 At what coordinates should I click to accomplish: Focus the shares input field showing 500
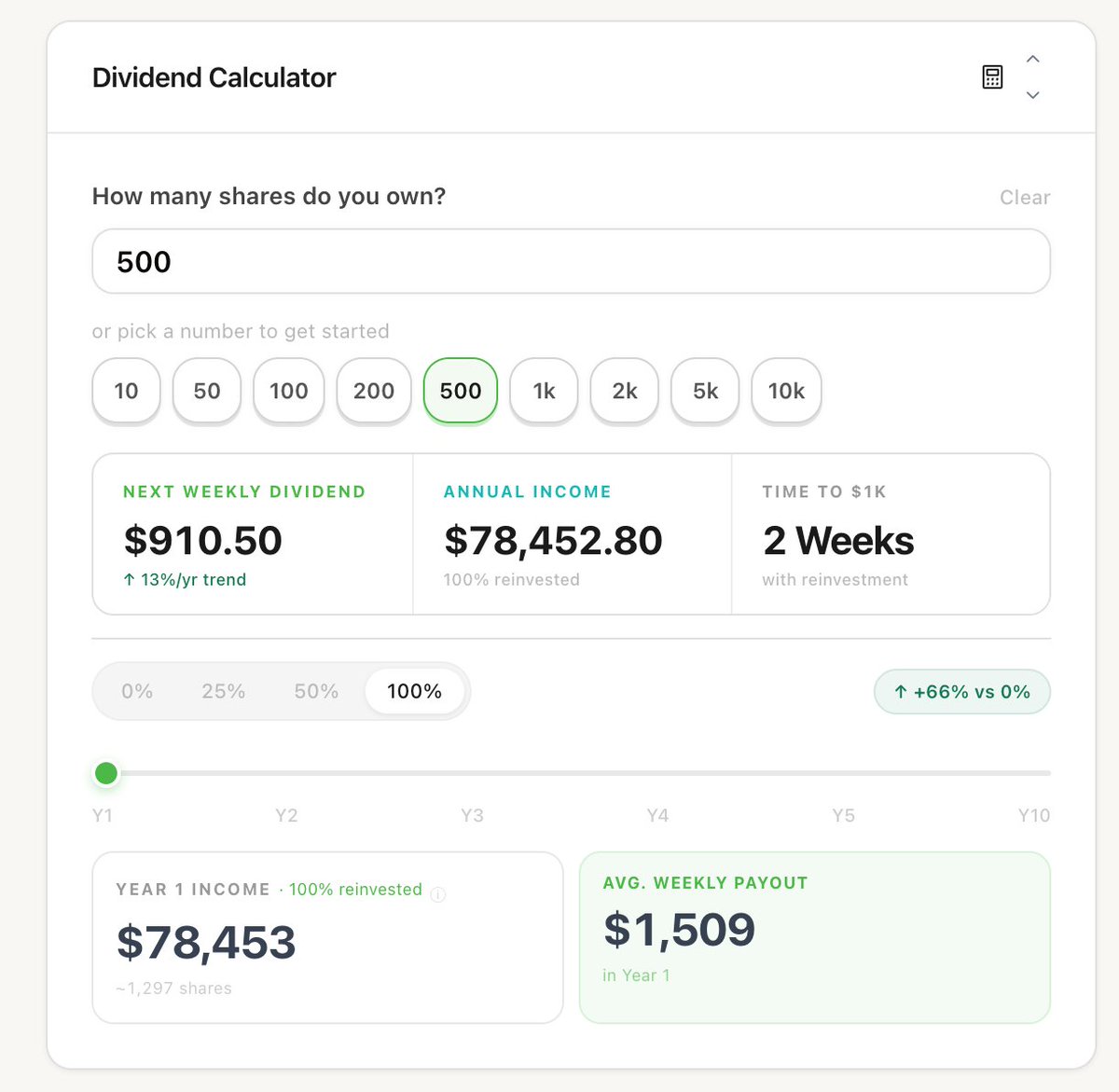tap(571, 262)
